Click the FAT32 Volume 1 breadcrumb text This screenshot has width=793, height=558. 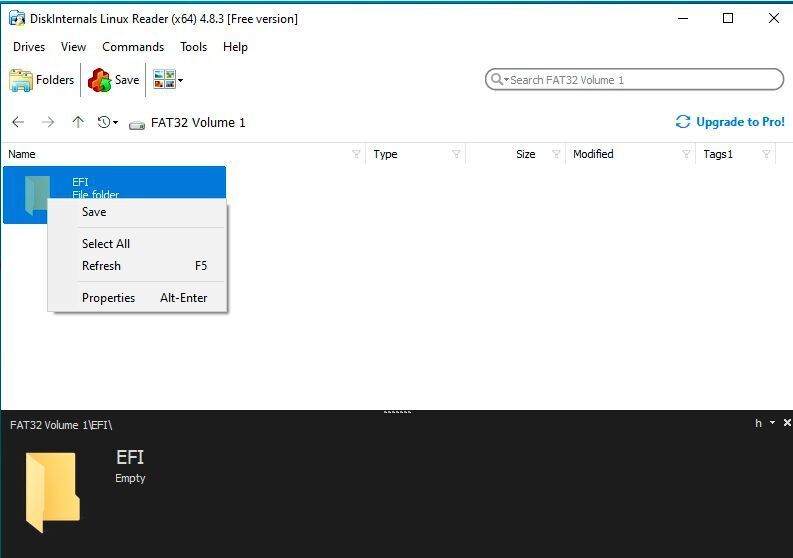(198, 122)
